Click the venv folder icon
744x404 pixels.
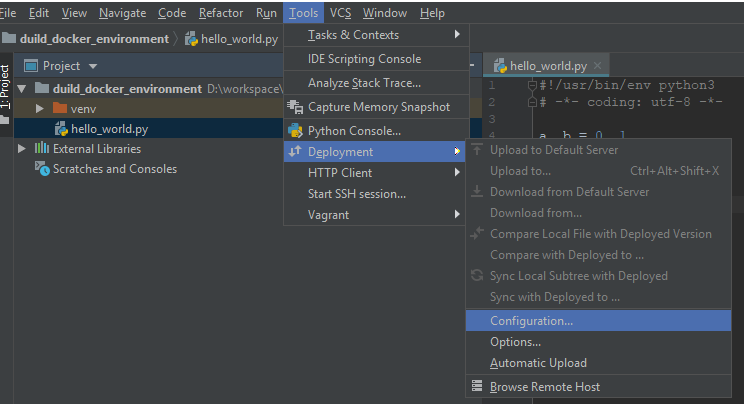point(60,108)
